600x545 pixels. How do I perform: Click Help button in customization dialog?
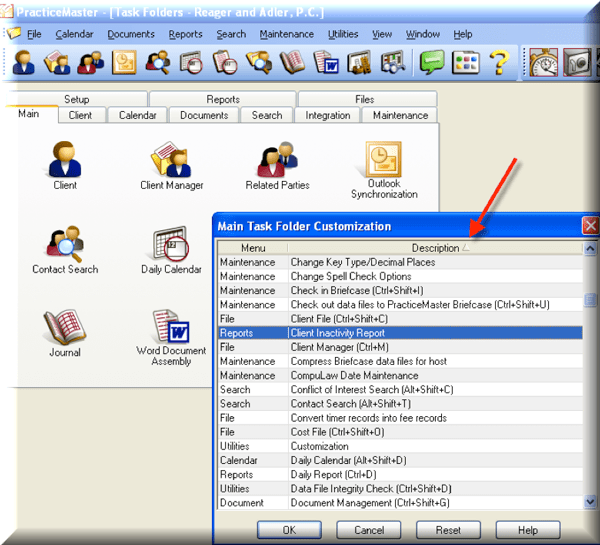tap(528, 530)
